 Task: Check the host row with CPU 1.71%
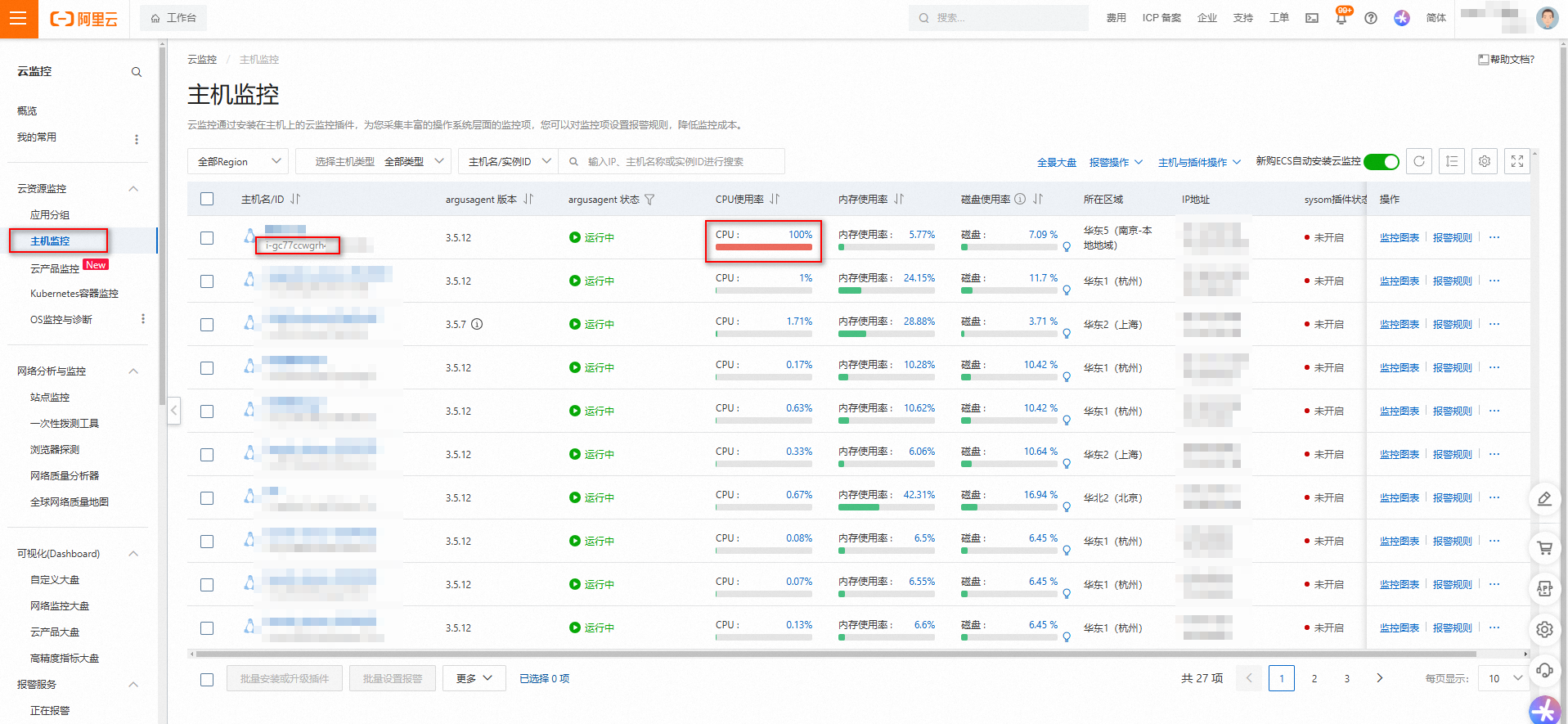click(x=207, y=324)
